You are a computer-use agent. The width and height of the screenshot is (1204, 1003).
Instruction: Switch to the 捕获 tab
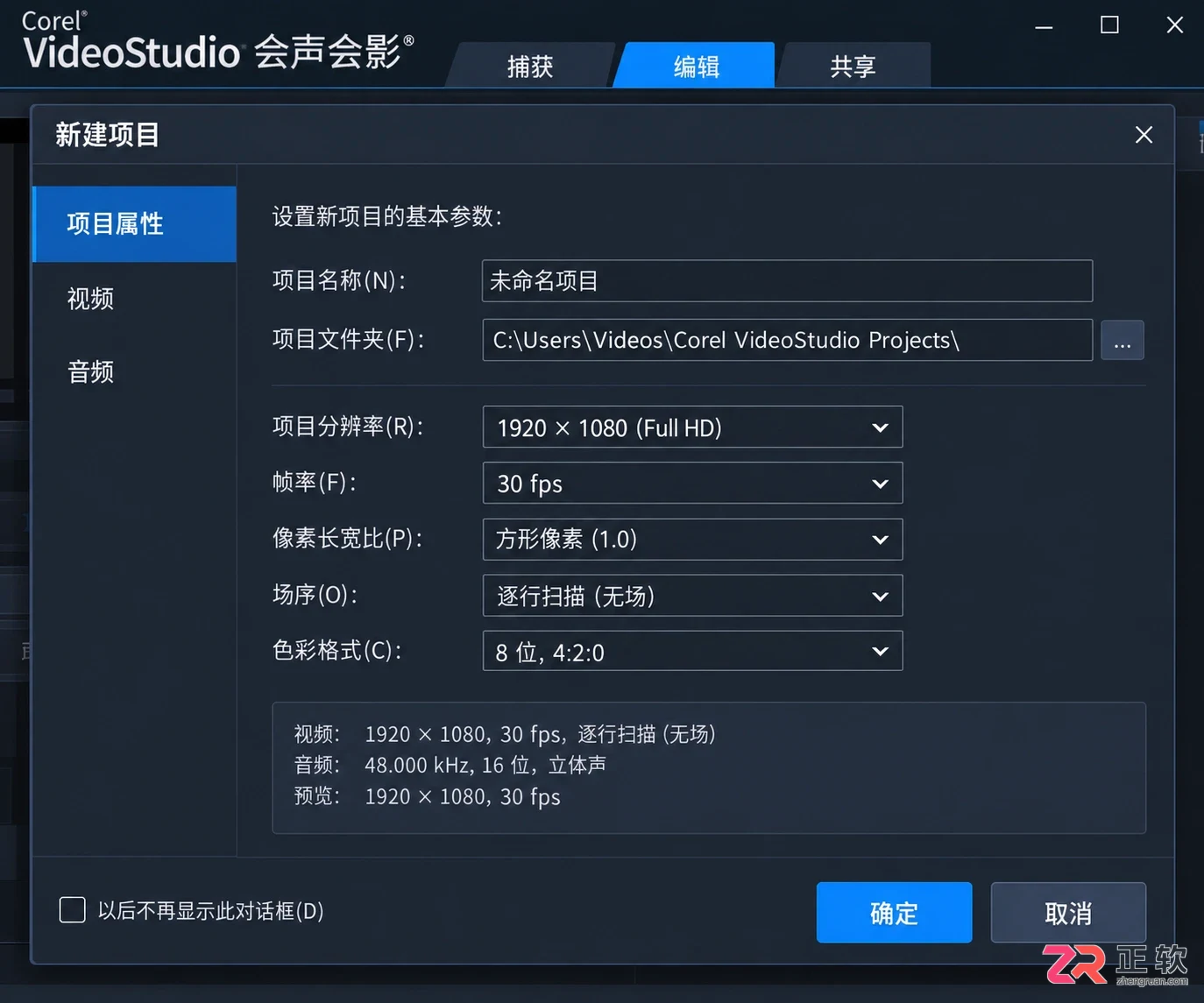[x=530, y=66]
